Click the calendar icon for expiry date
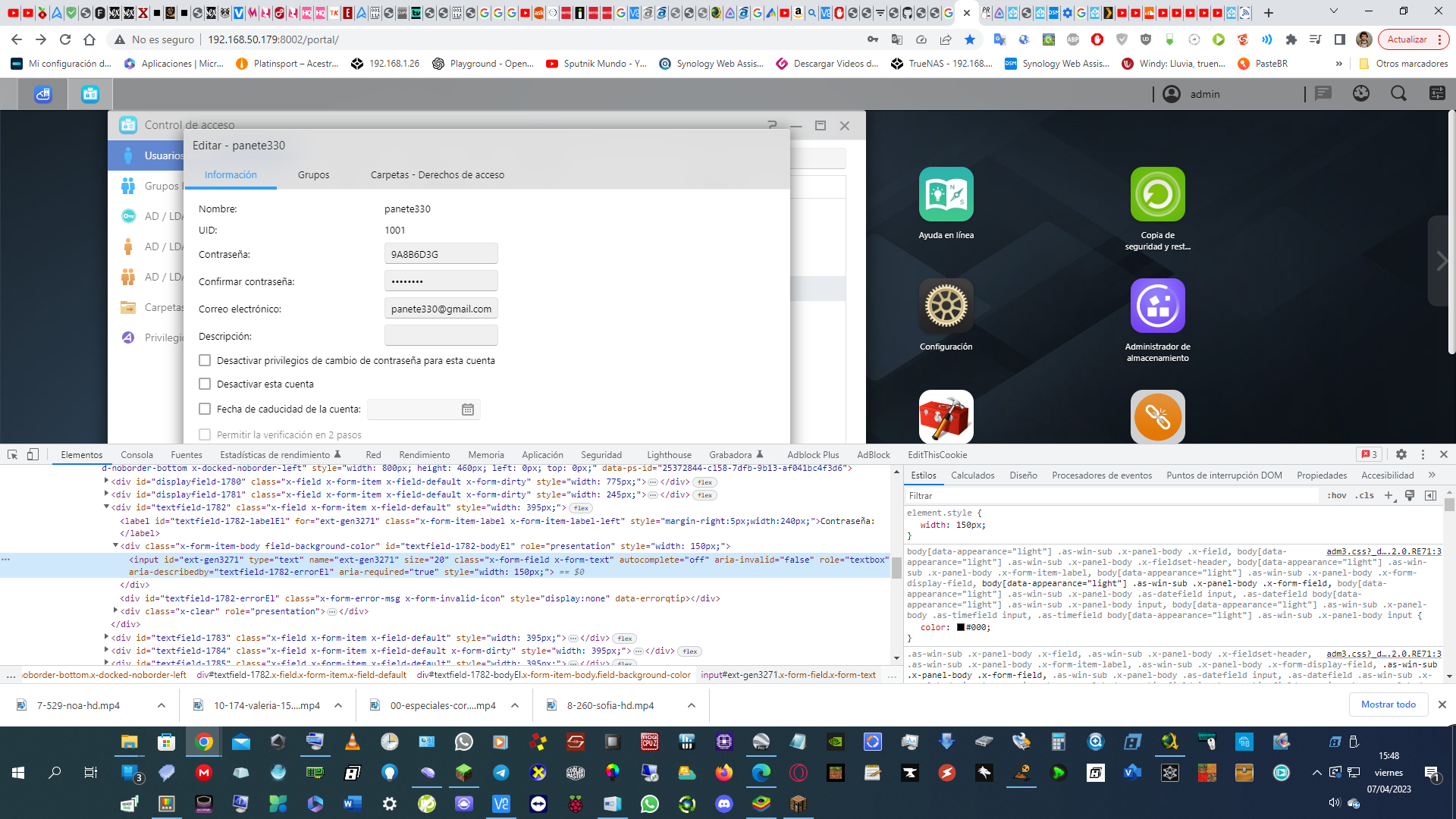The image size is (1456, 819). pyautogui.click(x=468, y=409)
